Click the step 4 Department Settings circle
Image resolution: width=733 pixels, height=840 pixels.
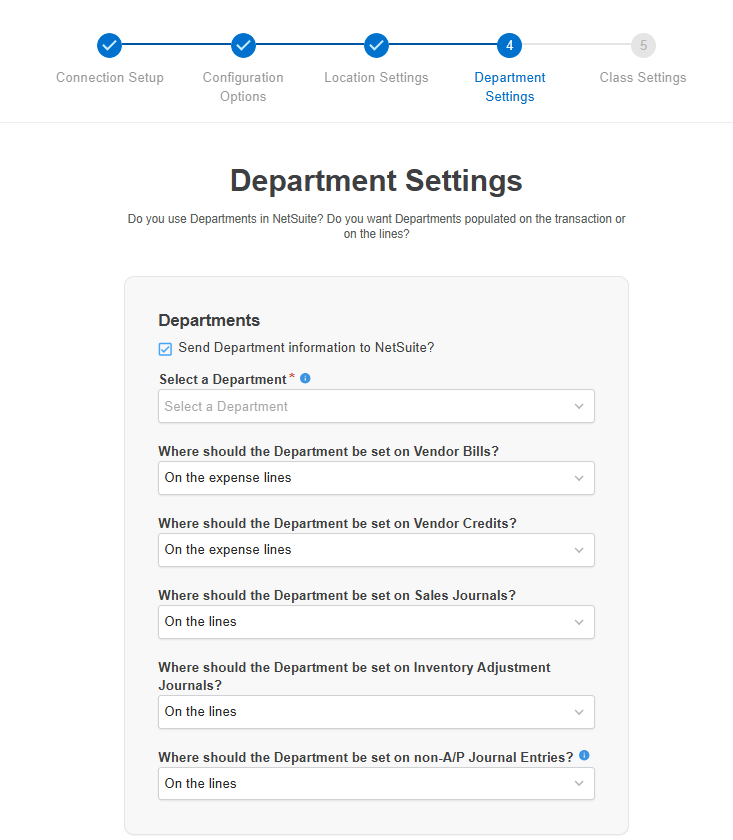tap(509, 46)
